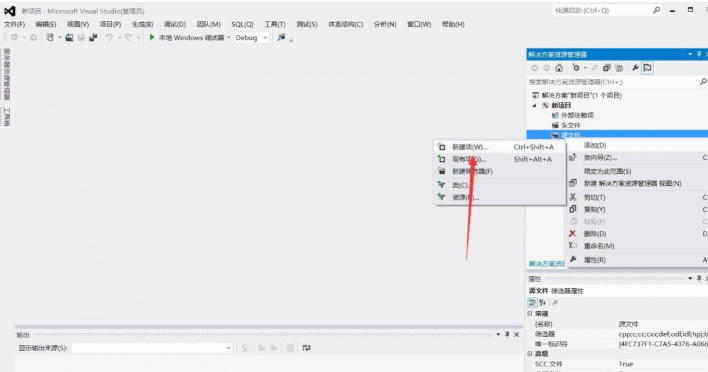
Task: Open the 团队(M) menu
Action: point(209,24)
